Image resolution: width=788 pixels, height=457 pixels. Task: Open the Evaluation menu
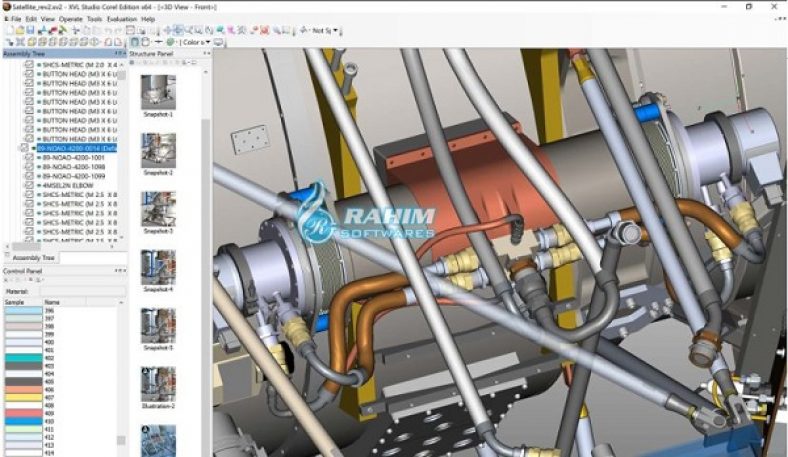click(x=122, y=19)
